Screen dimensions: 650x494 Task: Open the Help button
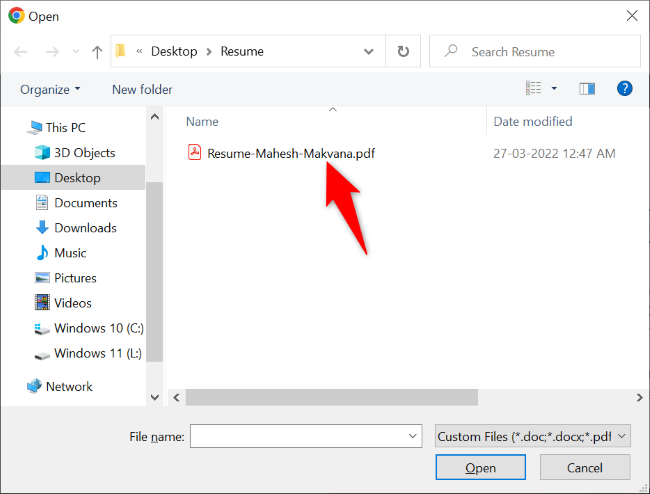624,88
